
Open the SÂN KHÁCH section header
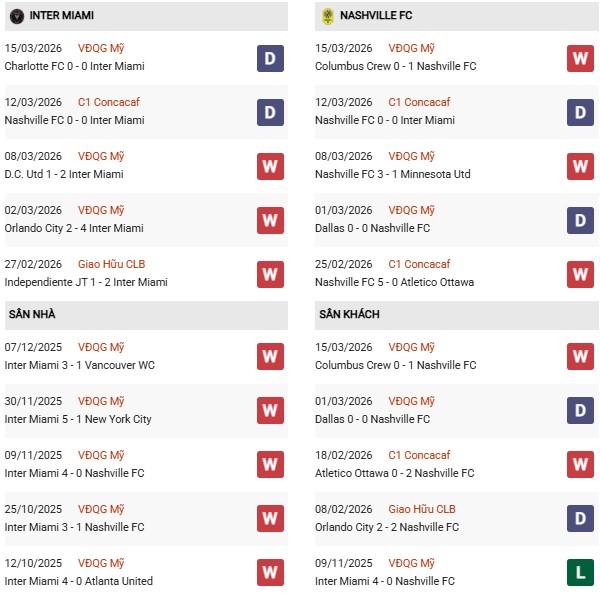(x=351, y=314)
